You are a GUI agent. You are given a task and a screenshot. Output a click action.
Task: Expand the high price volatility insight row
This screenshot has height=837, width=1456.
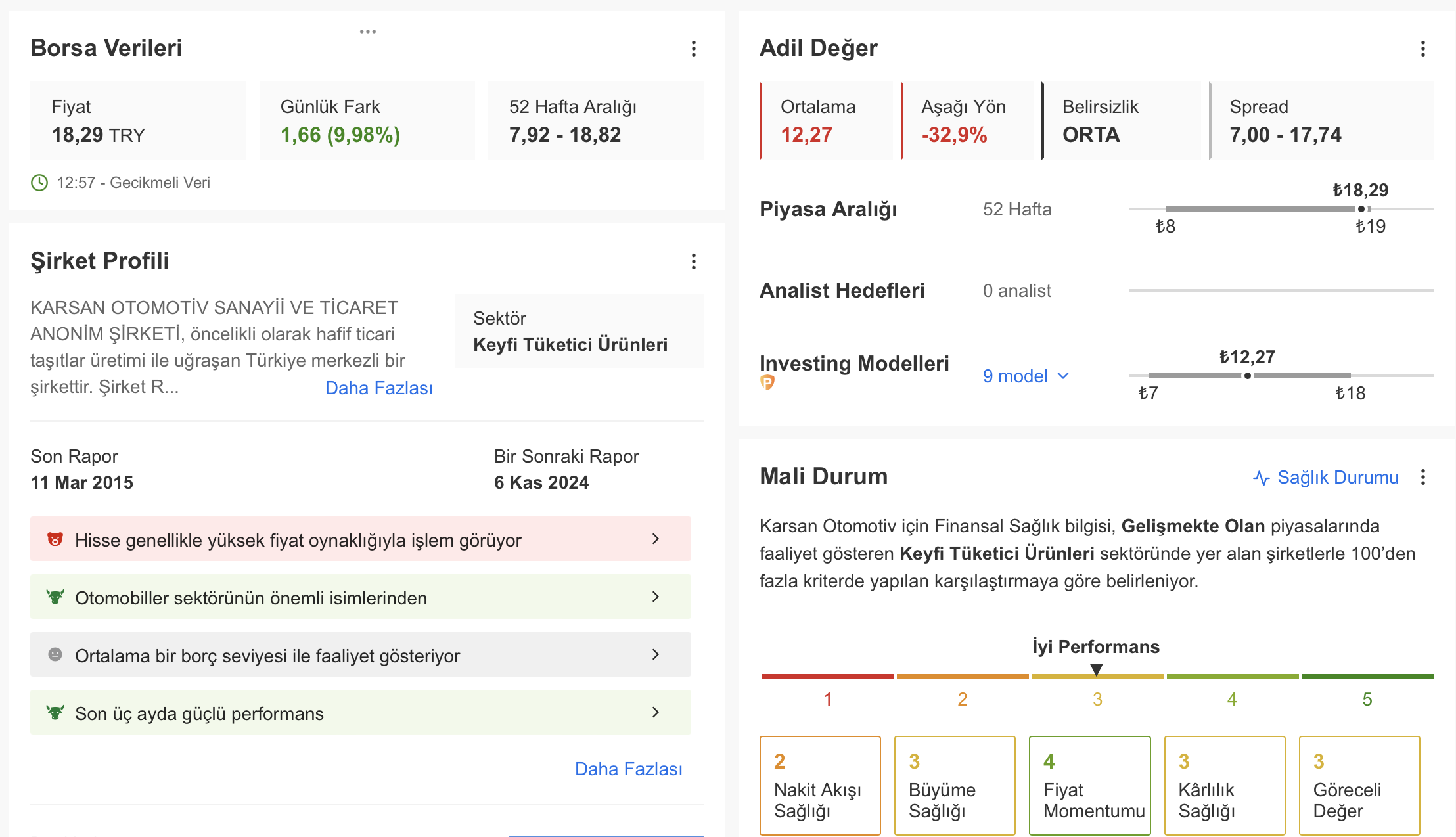click(361, 539)
